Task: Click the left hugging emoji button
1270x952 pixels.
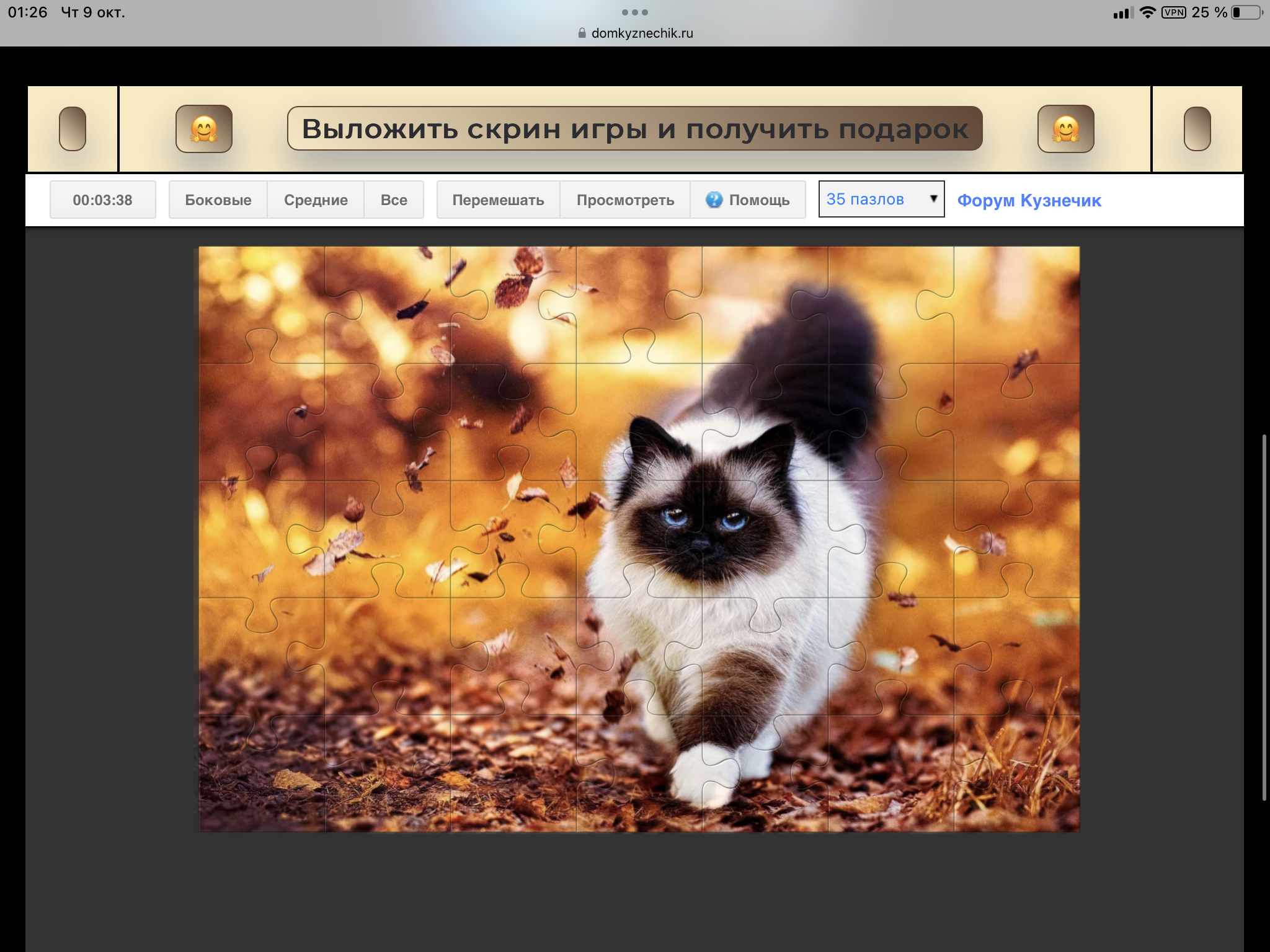Action: point(203,129)
